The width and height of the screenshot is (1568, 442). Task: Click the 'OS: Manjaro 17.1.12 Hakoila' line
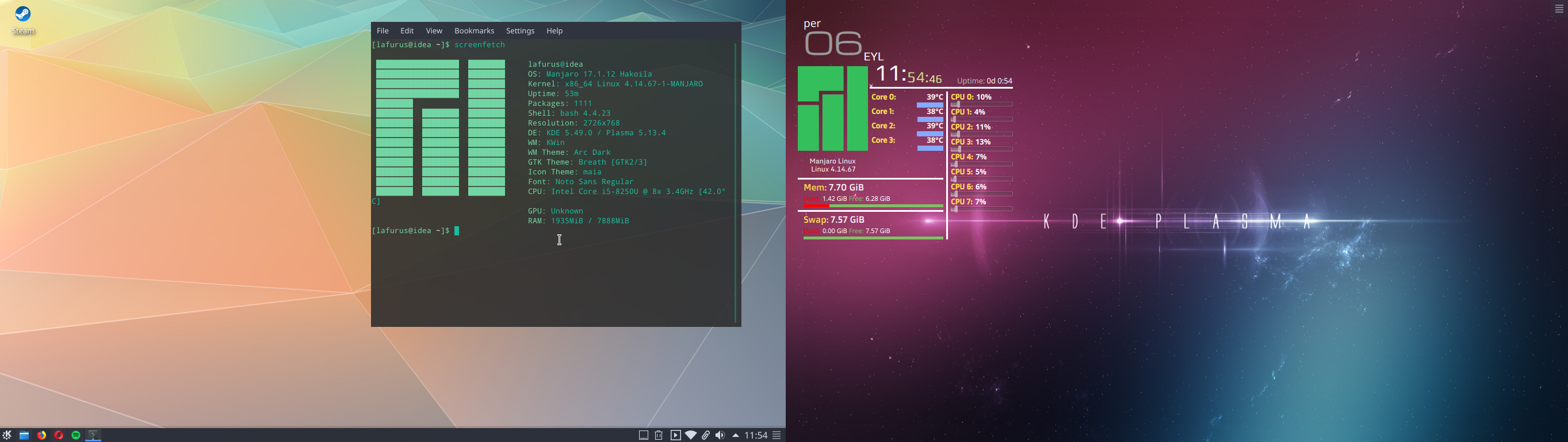tap(590, 74)
